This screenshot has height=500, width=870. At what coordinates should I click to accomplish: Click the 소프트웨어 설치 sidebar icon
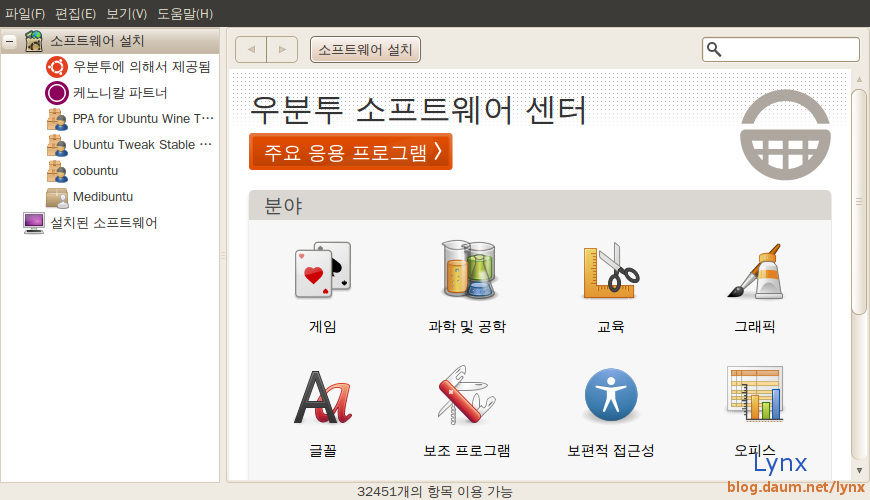pyautogui.click(x=34, y=41)
